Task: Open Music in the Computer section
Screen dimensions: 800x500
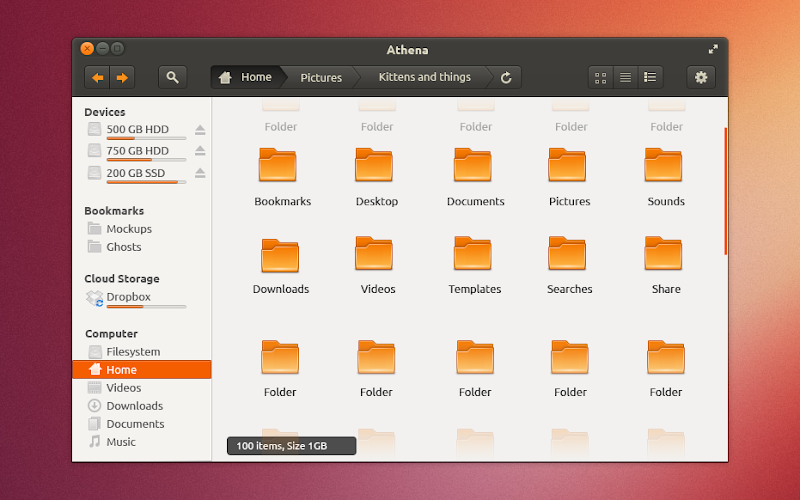Action: [121, 442]
